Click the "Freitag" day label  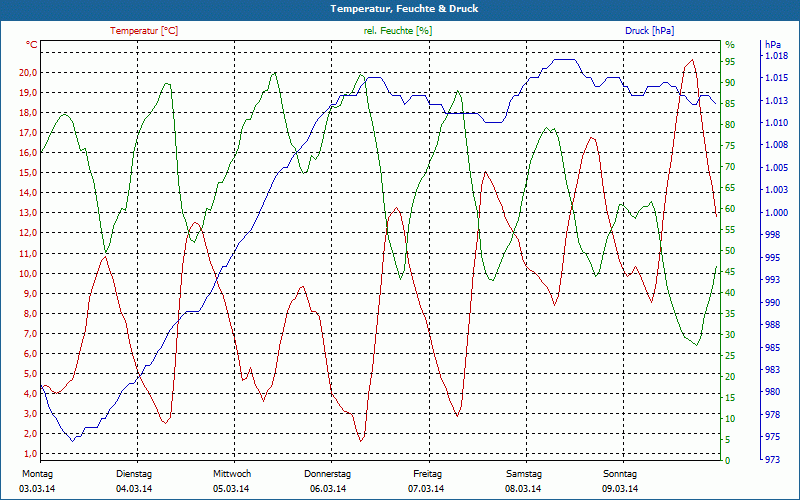pos(428,474)
